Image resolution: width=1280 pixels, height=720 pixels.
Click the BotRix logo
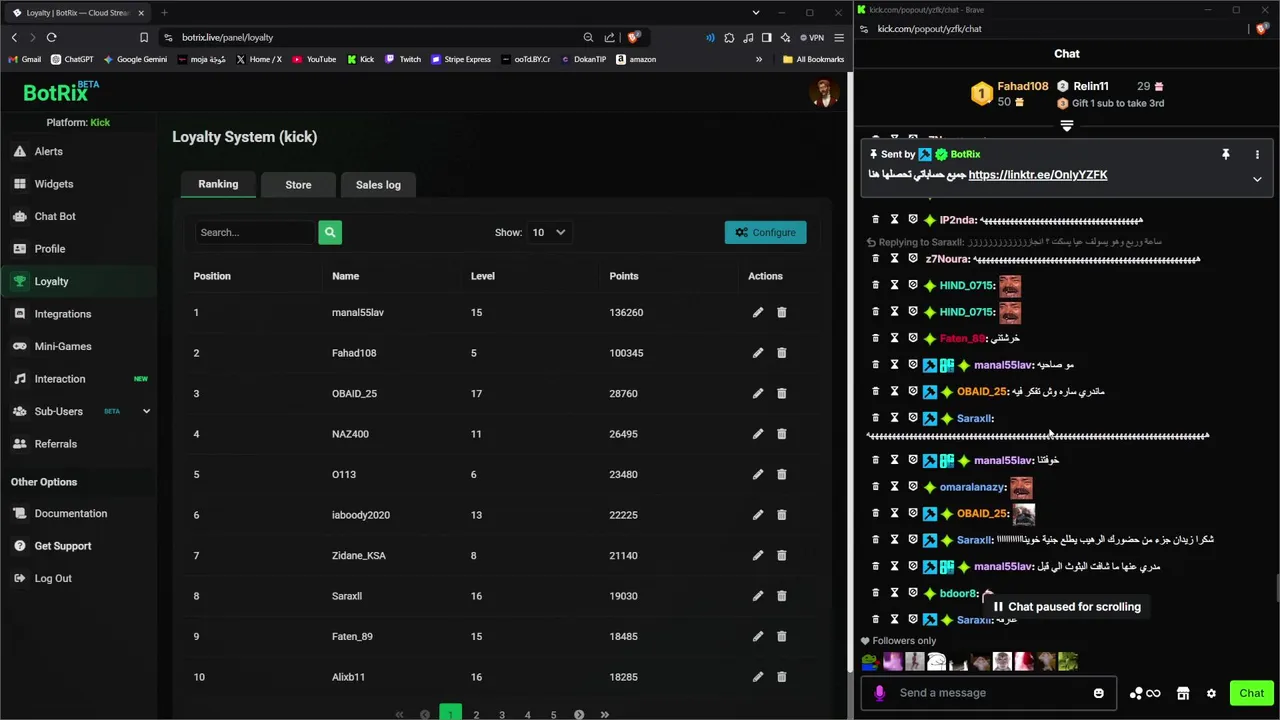[61, 92]
